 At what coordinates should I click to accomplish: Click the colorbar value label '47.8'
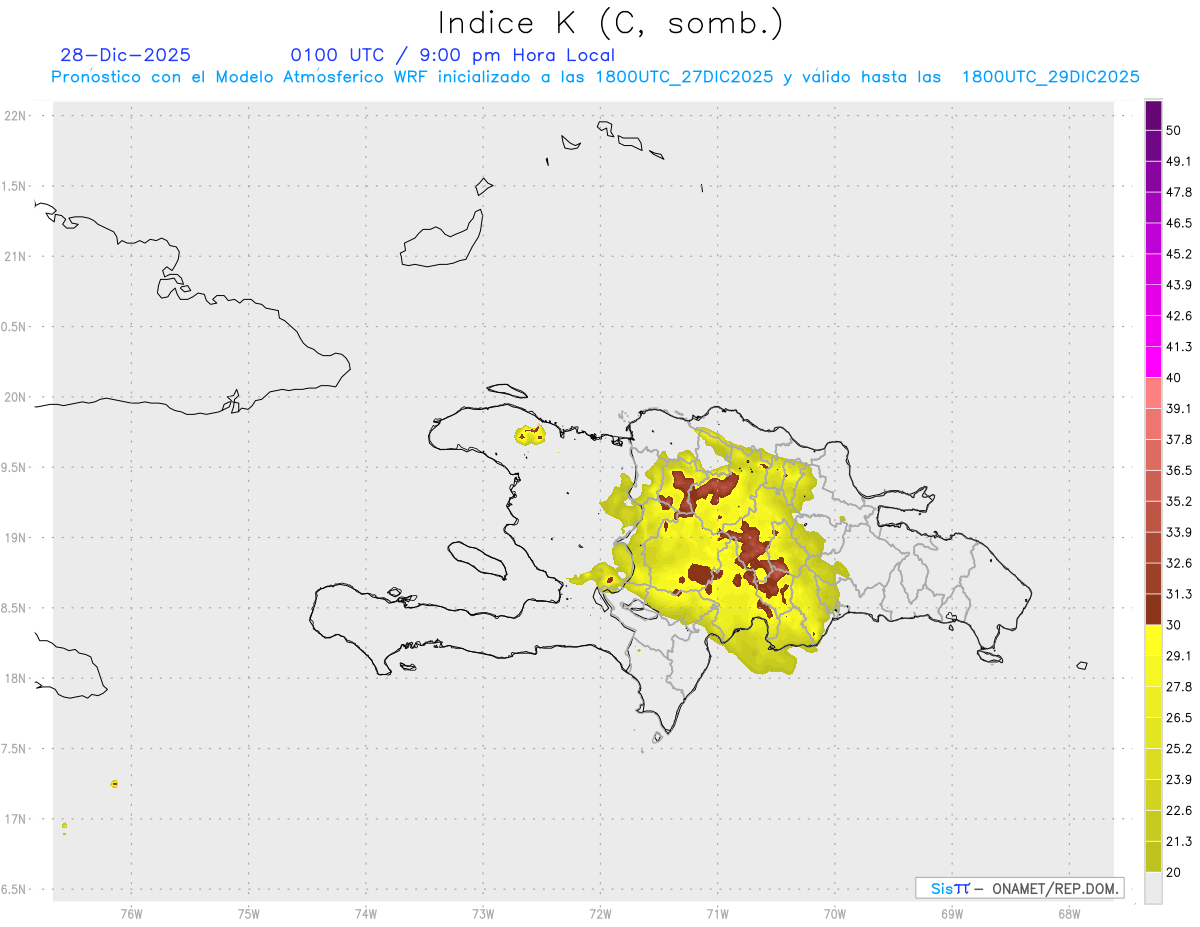pos(1179,192)
